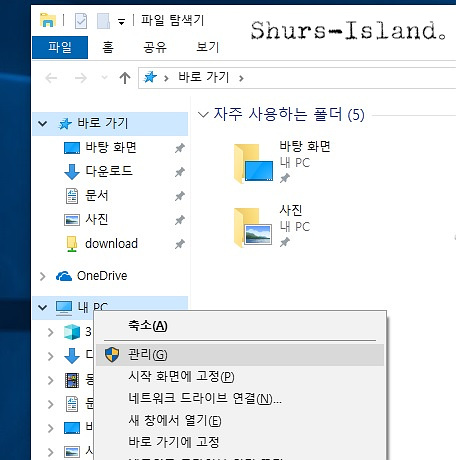Screen dimensions: 456x460
Task: Click the 3D cube icon under 내 PC
Action: 72,332
